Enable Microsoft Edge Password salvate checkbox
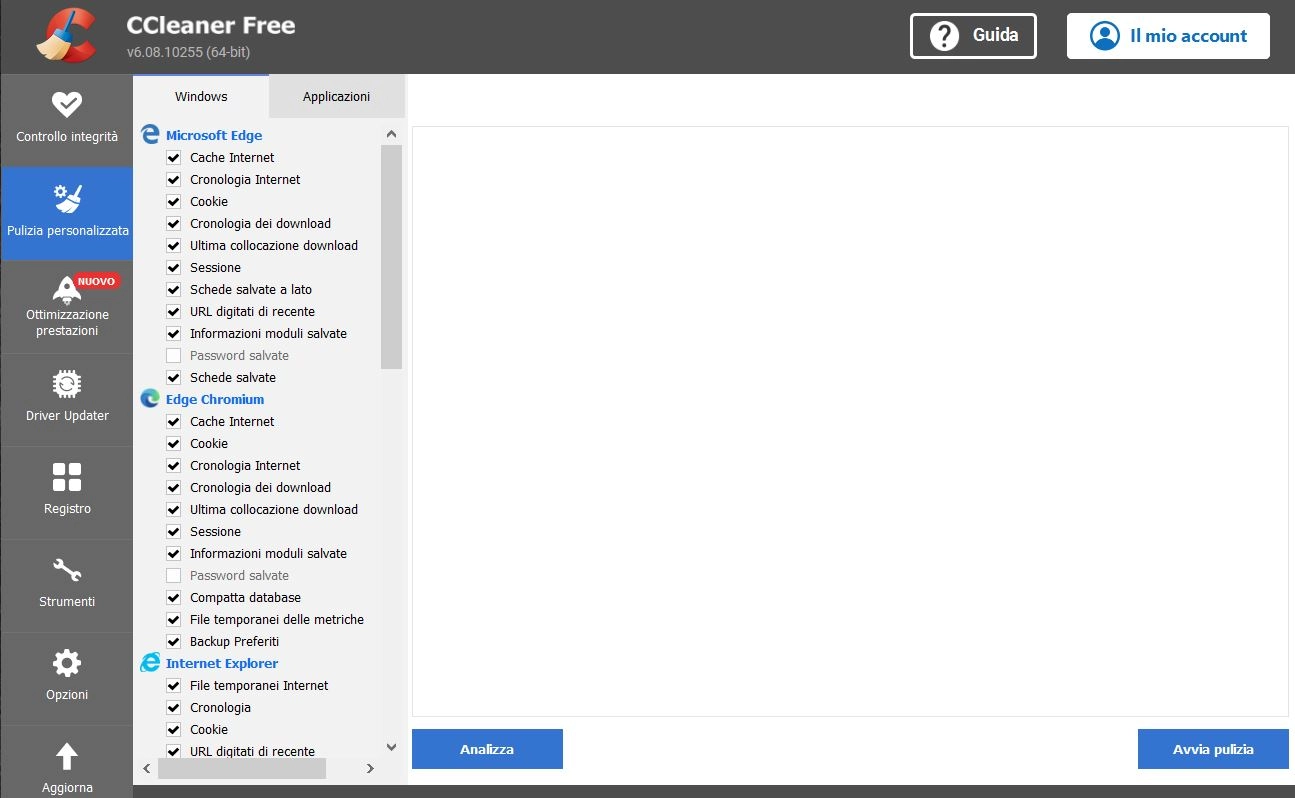The height and width of the screenshot is (798, 1295). (173, 355)
